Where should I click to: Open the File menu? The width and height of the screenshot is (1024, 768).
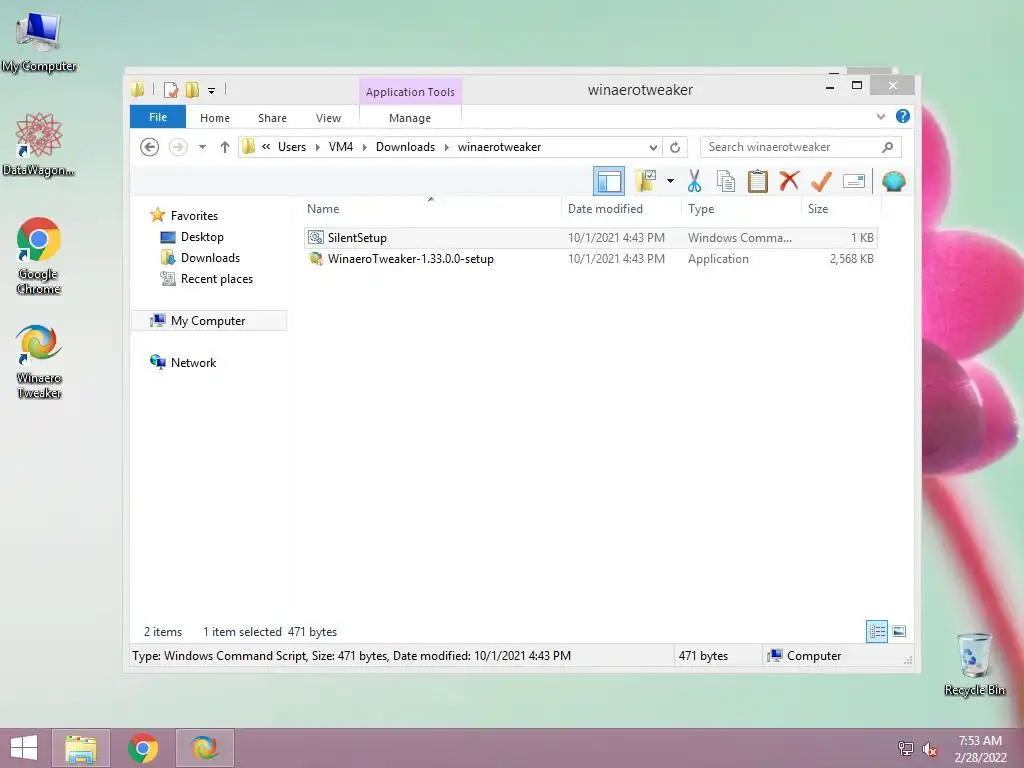coord(158,117)
